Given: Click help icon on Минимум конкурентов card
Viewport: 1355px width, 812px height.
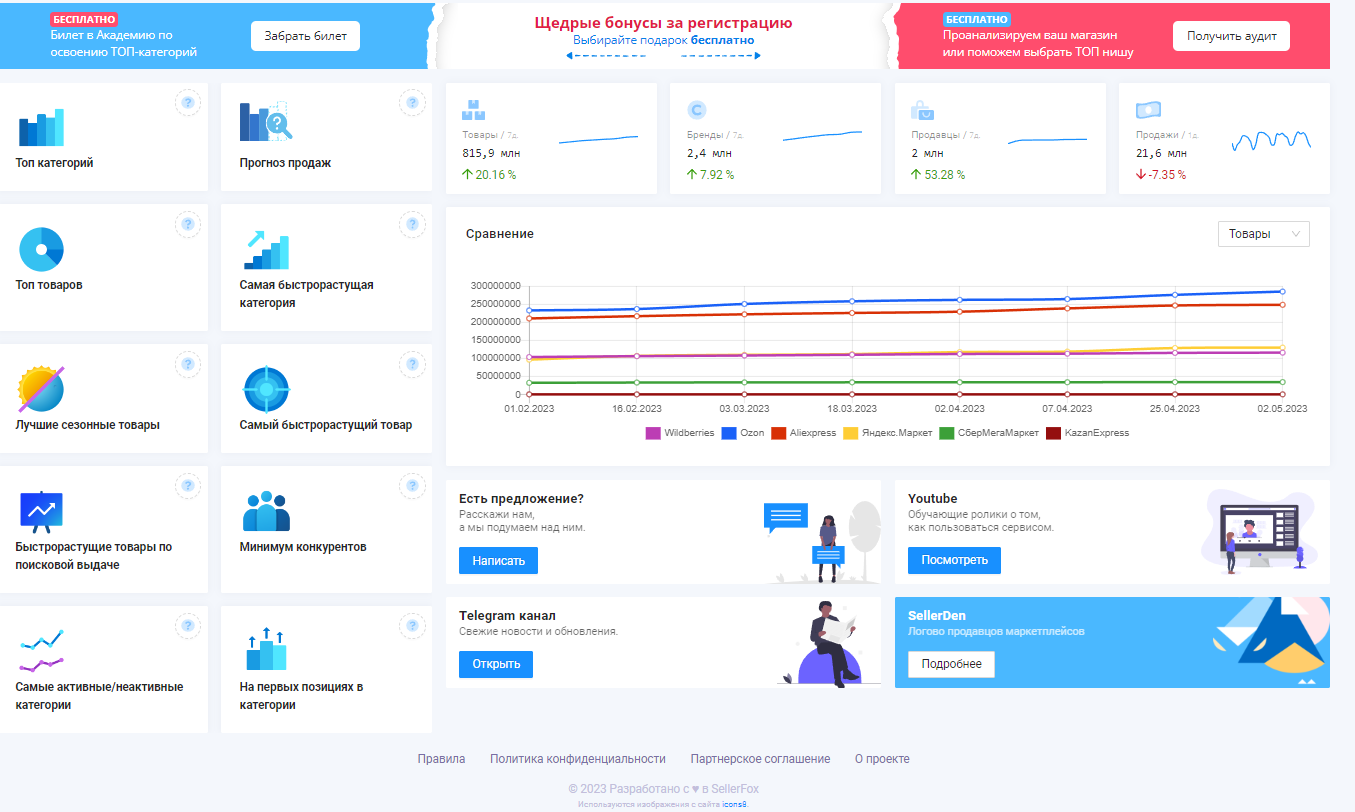Looking at the screenshot, I should pyautogui.click(x=413, y=487).
